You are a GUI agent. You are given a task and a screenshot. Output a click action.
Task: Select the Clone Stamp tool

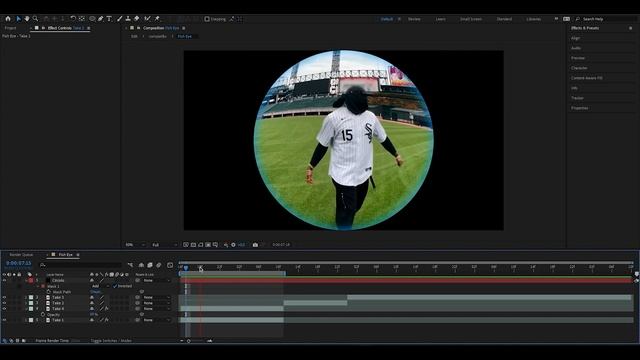point(128,19)
